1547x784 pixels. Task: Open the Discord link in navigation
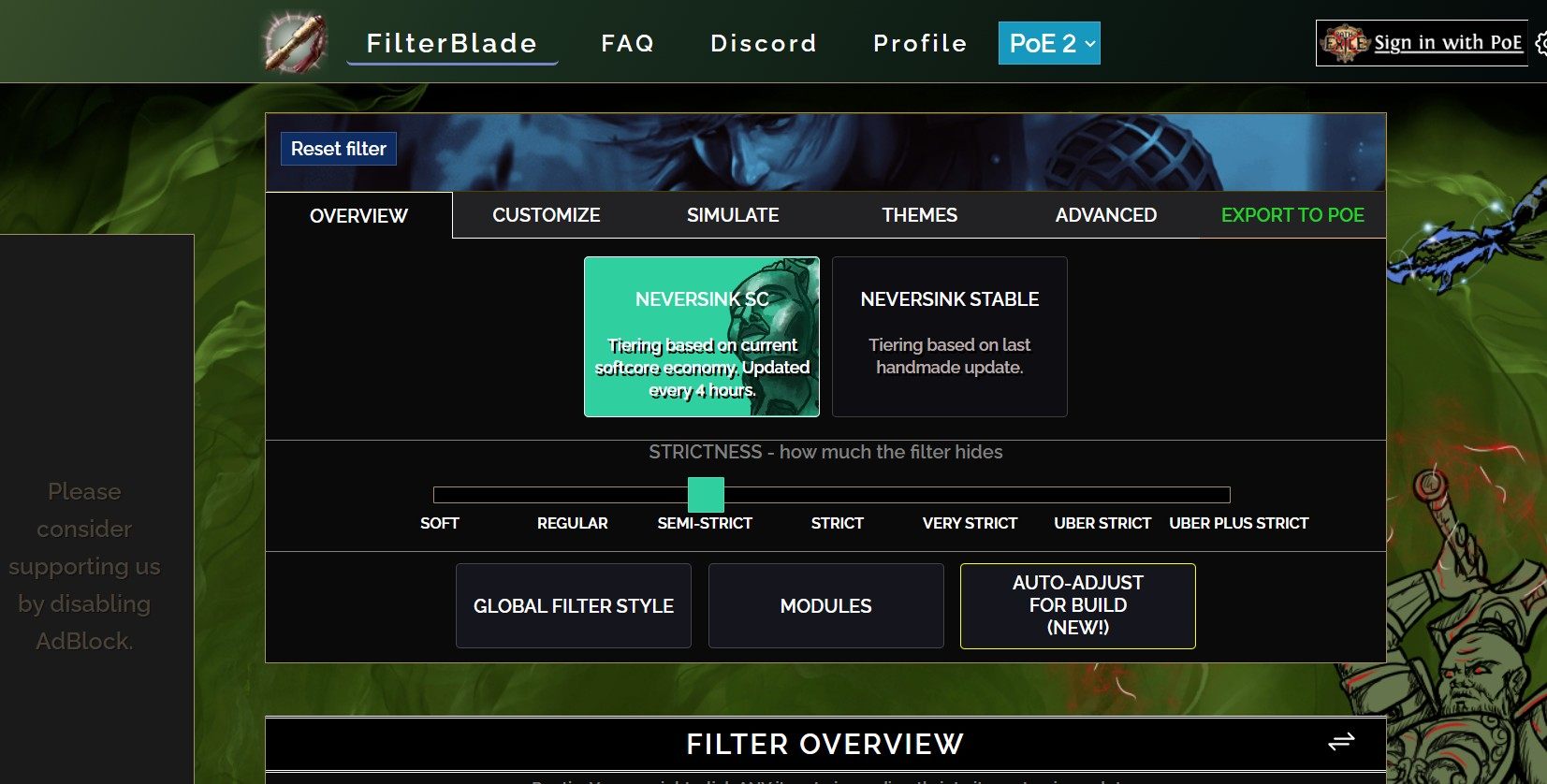[764, 43]
